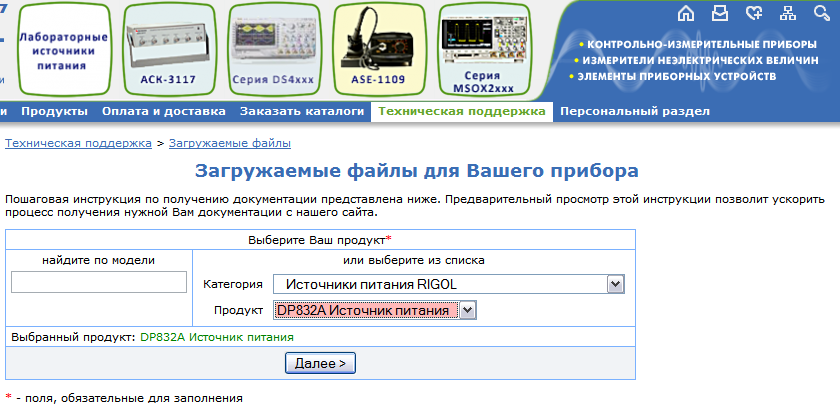Viewport: 840px width, 407px height.
Task: Click the model search input field
Action: 99,282
